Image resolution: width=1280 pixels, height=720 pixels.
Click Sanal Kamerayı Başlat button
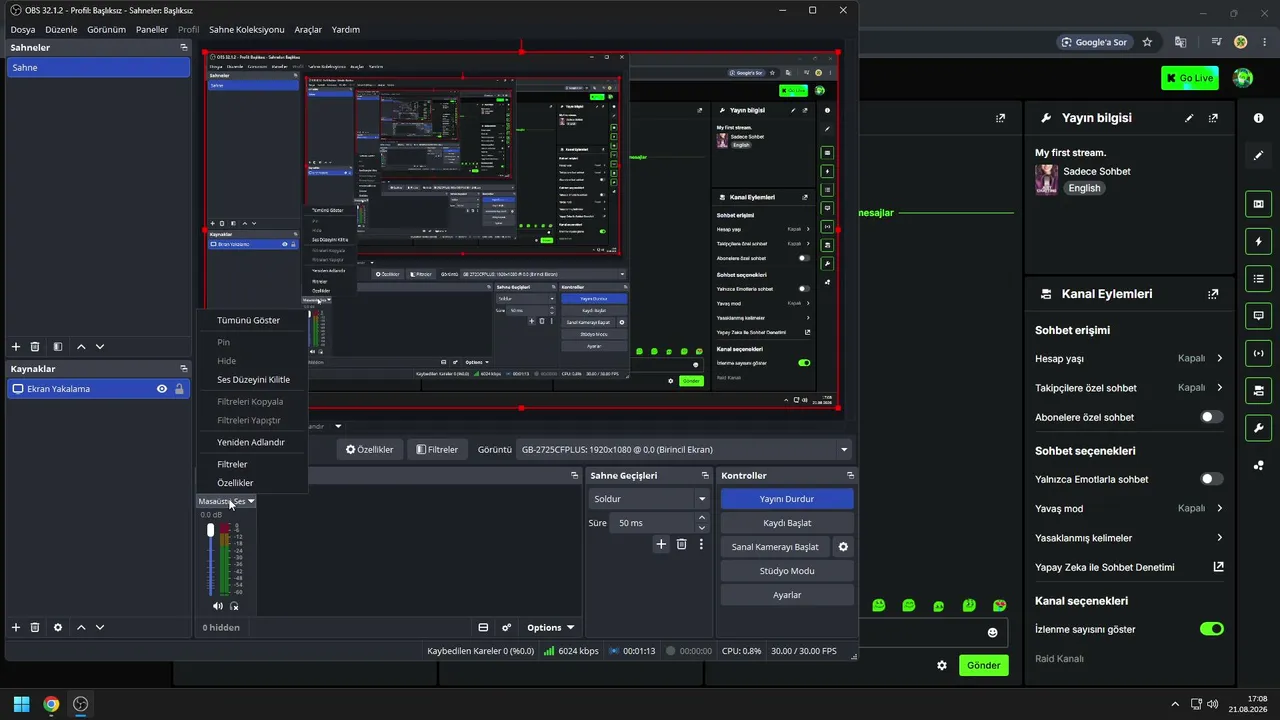pos(775,547)
